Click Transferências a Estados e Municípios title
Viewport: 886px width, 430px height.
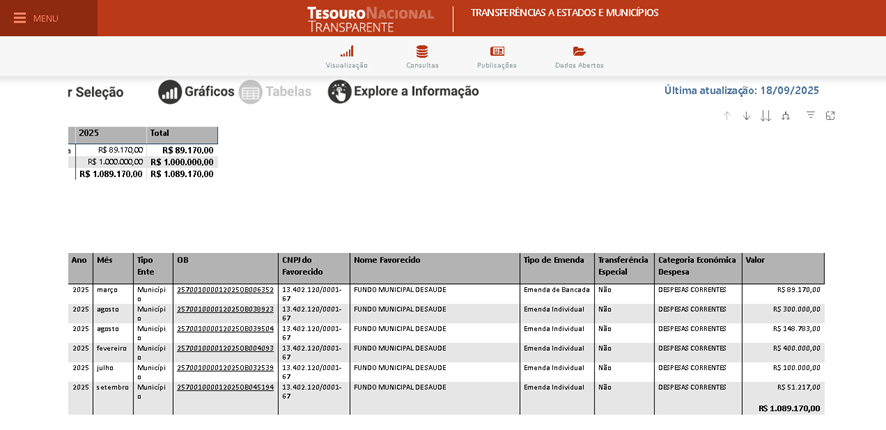564,12
